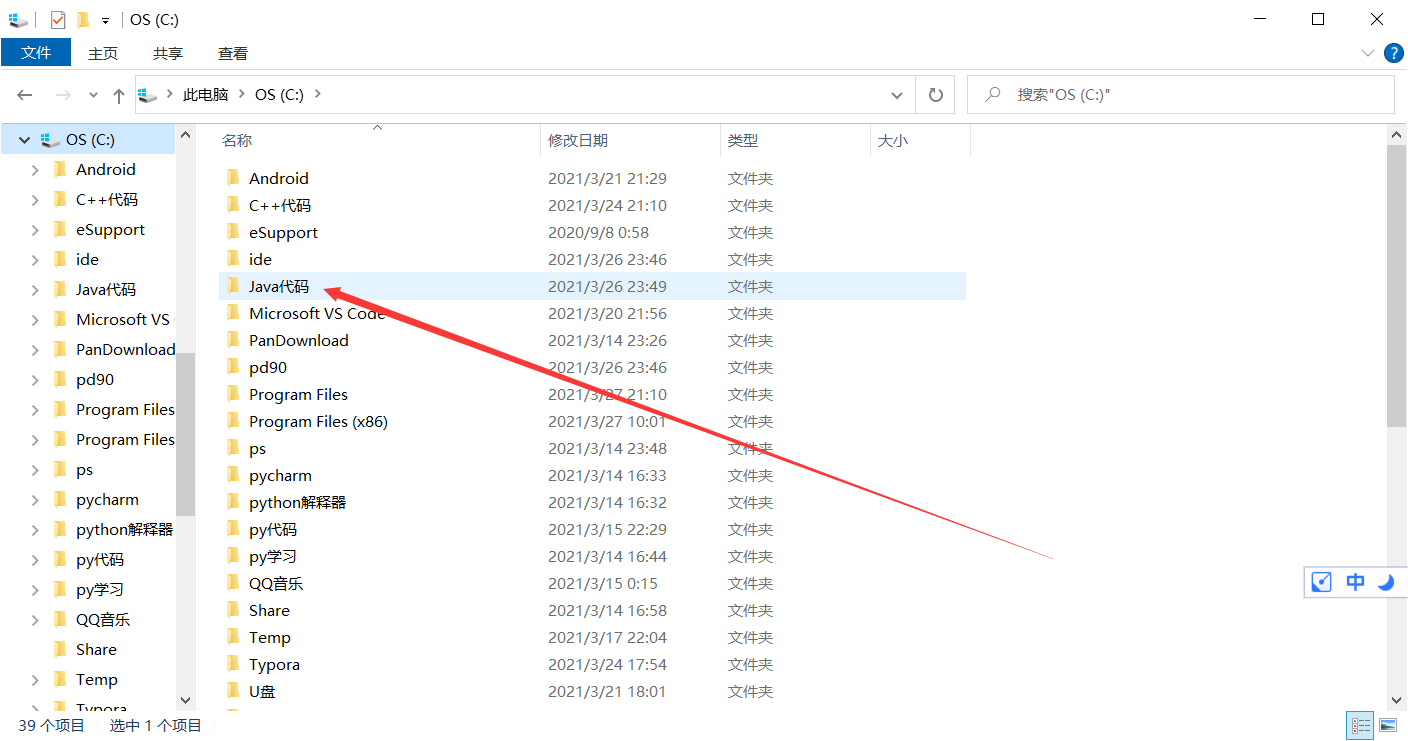
Task: Open the blue Help question icon
Action: coord(1393,53)
